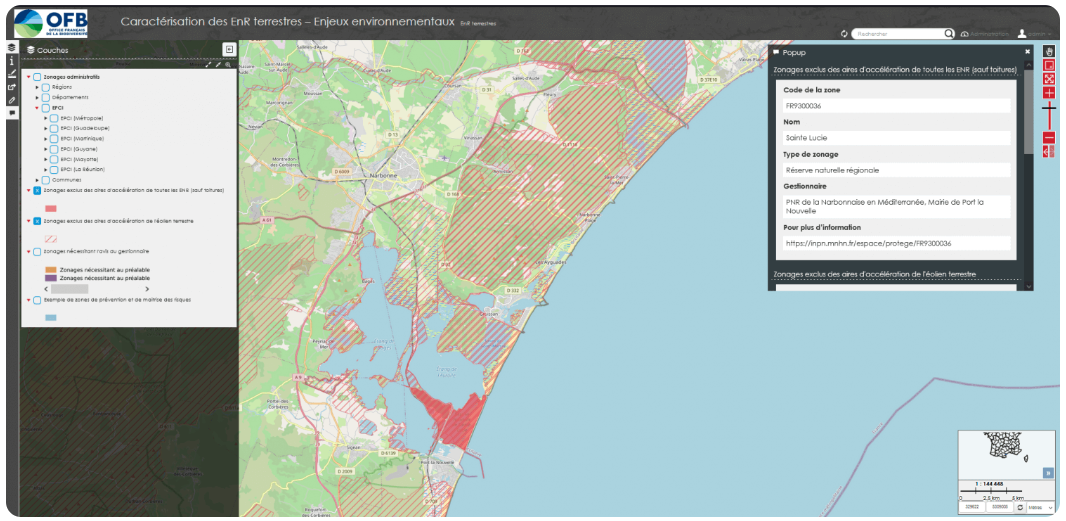Expand the Départements tree node

37,98
